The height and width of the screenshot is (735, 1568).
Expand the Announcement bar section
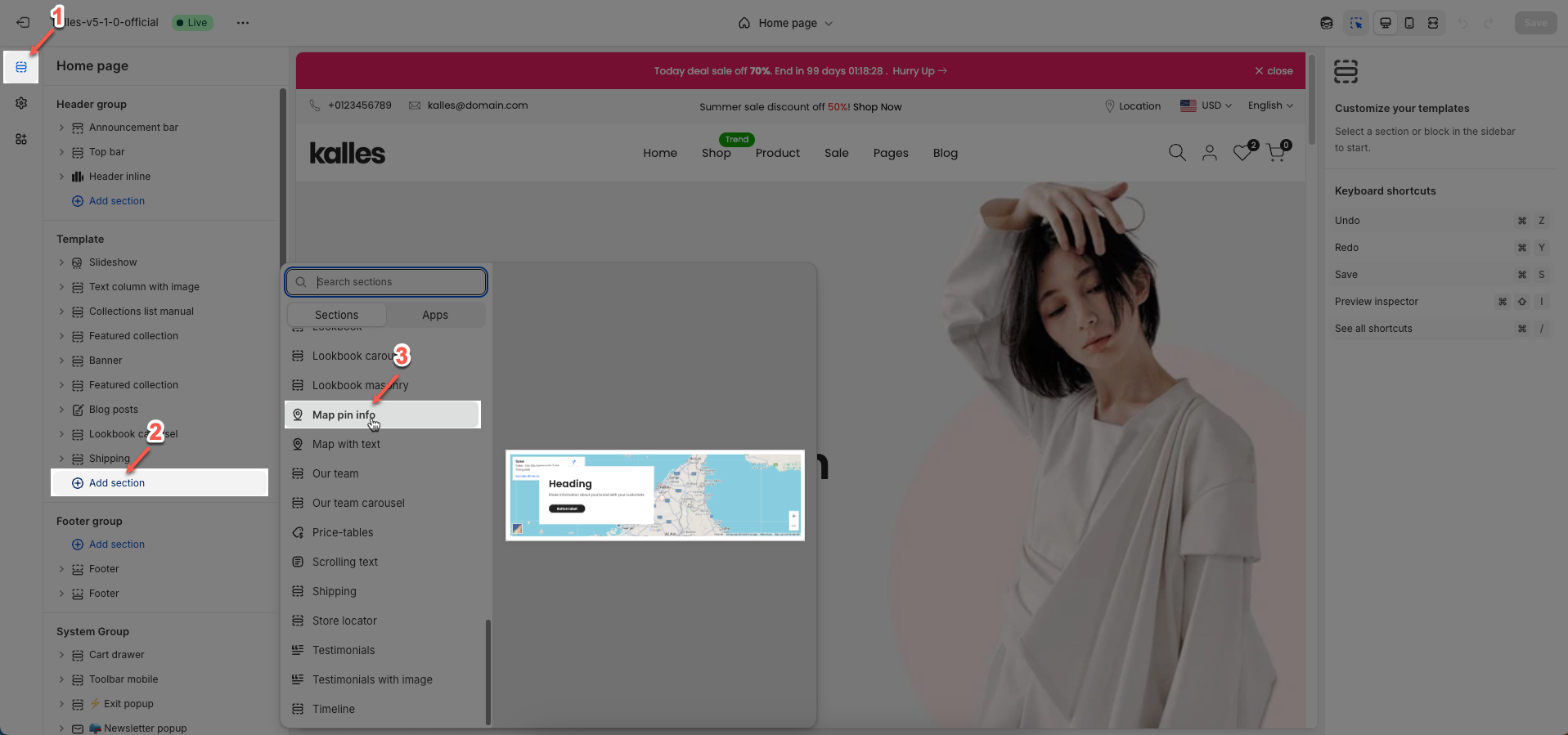[x=61, y=128]
